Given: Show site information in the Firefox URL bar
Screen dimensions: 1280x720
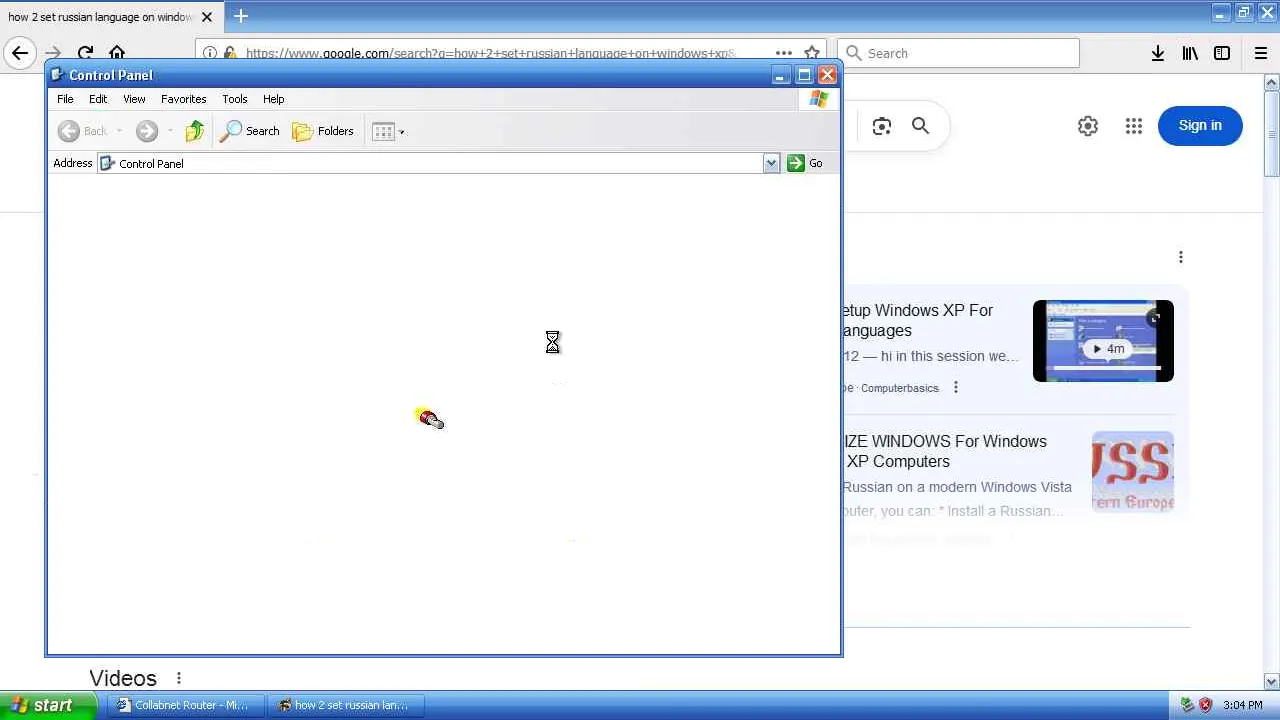Looking at the screenshot, I should (209, 53).
